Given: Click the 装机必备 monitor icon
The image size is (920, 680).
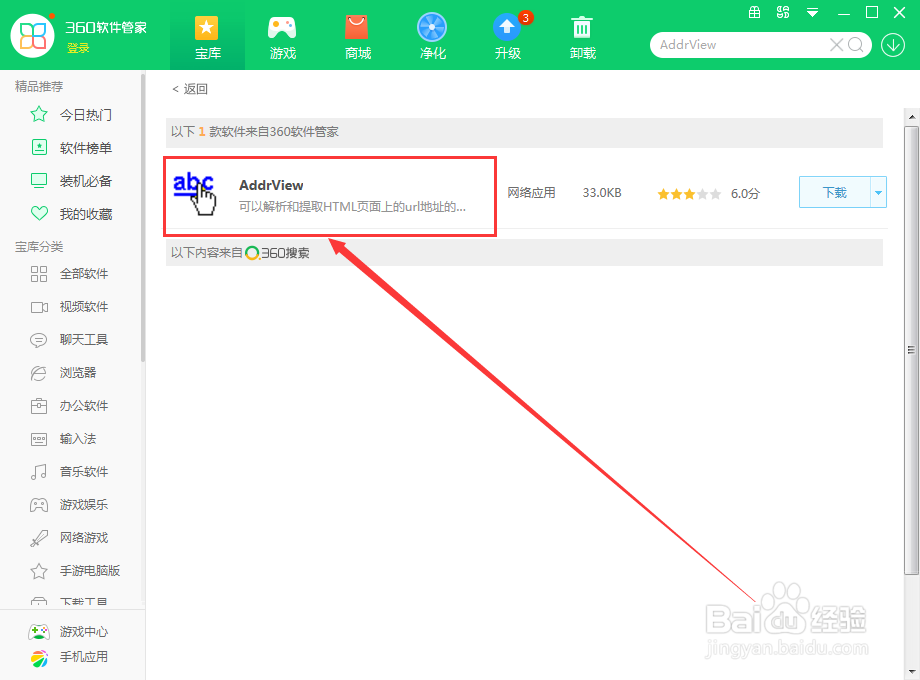Looking at the screenshot, I should point(39,181).
